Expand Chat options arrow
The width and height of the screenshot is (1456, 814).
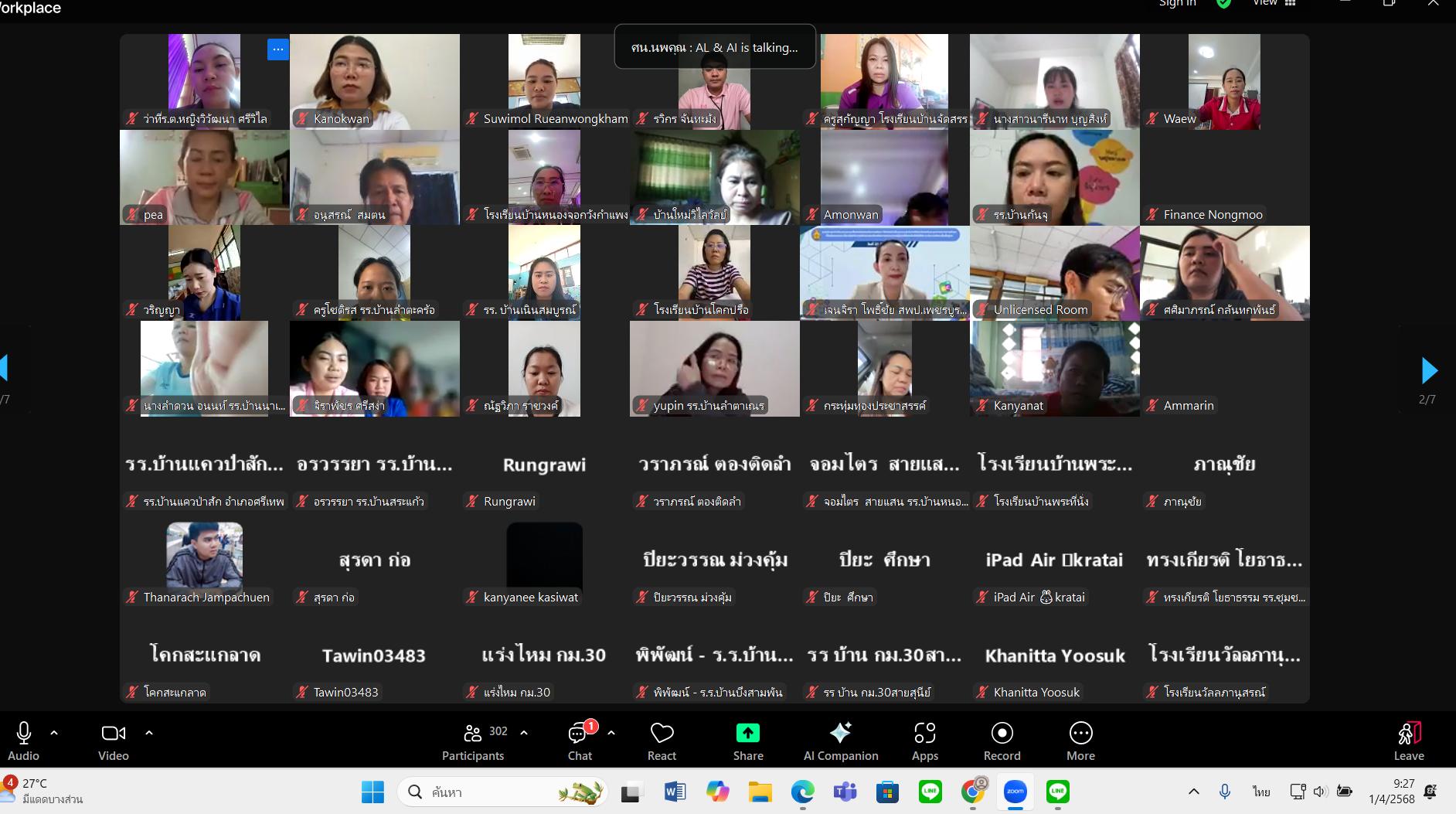point(611,732)
